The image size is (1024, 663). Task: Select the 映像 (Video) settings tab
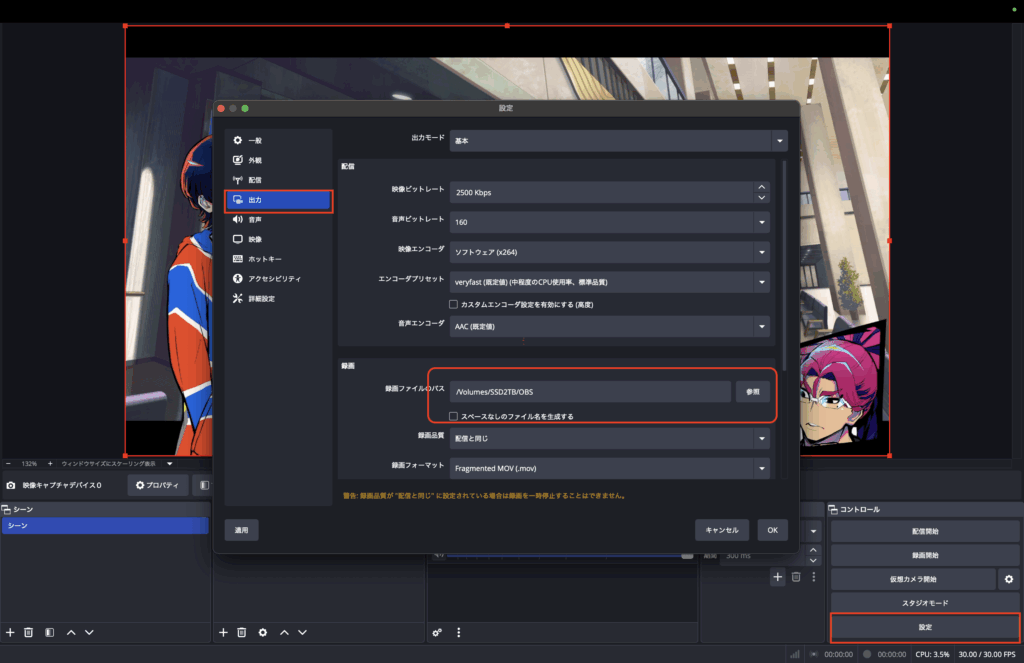click(x=255, y=239)
